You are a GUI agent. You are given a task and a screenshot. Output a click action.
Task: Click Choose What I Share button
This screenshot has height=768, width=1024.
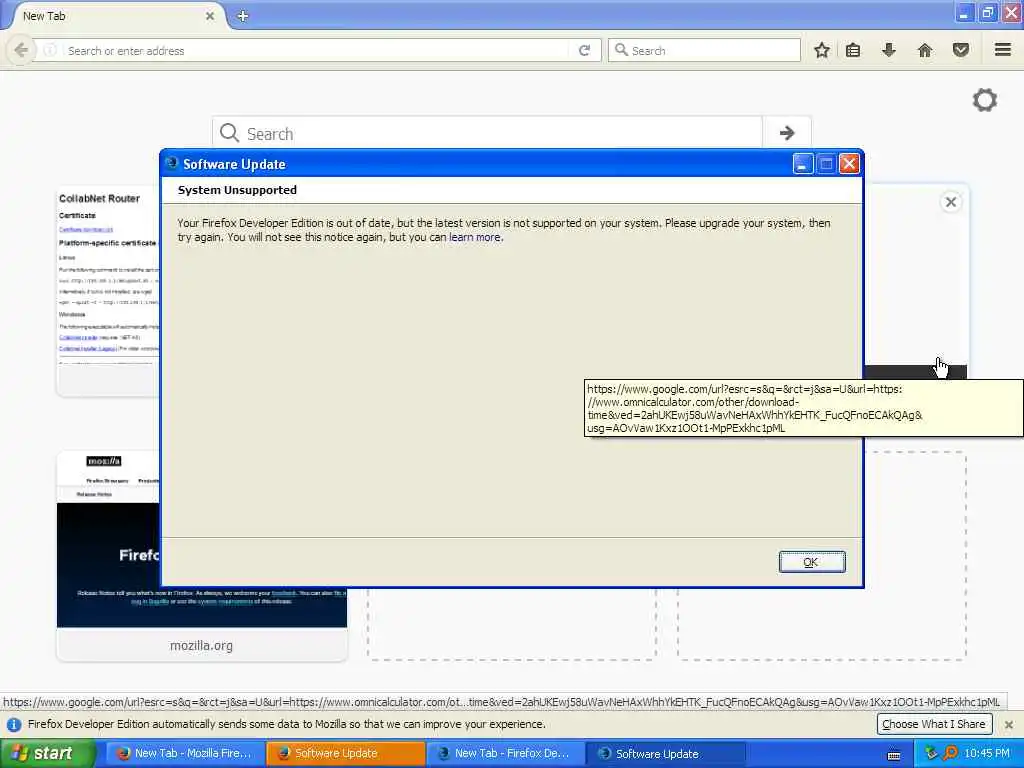(x=934, y=724)
